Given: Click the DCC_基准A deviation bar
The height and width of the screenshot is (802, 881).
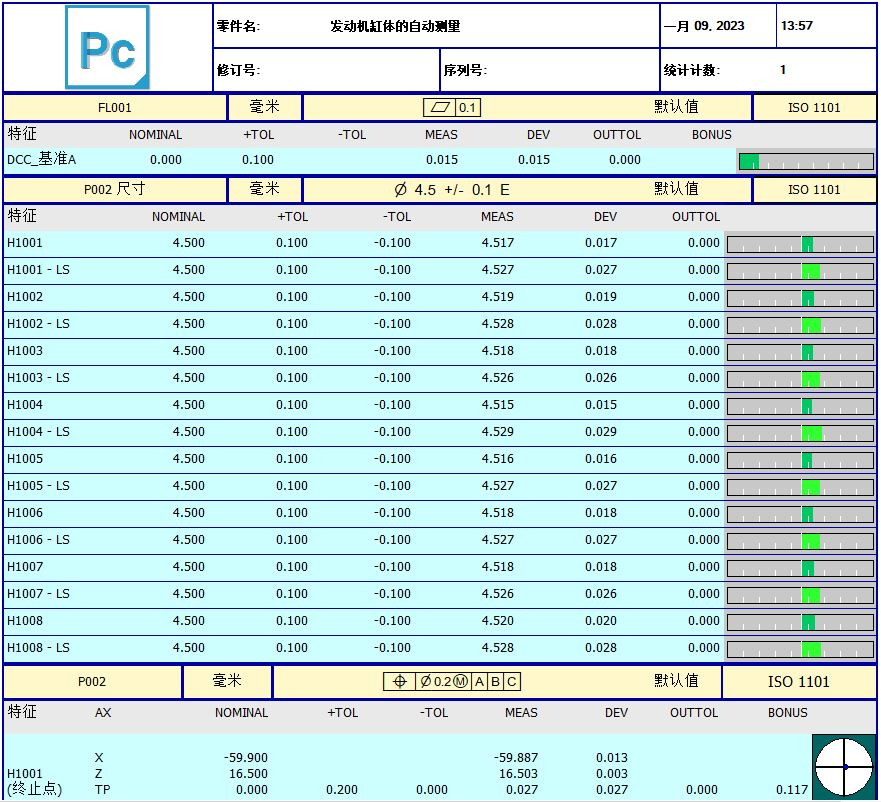Looking at the screenshot, I should [805, 161].
